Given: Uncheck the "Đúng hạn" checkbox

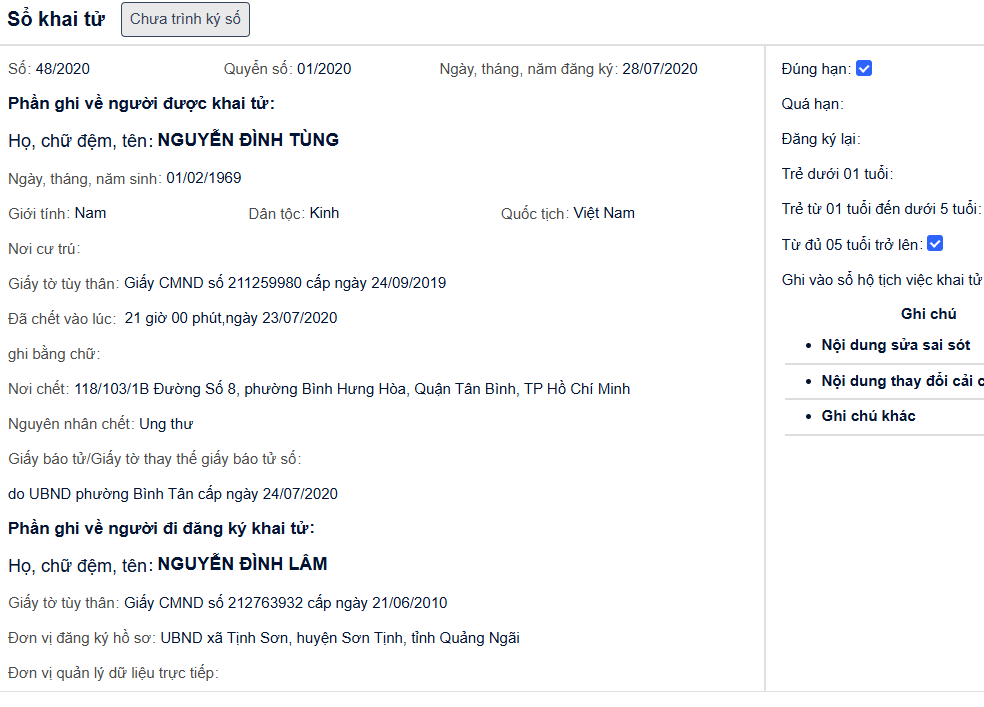Looking at the screenshot, I should [864, 69].
